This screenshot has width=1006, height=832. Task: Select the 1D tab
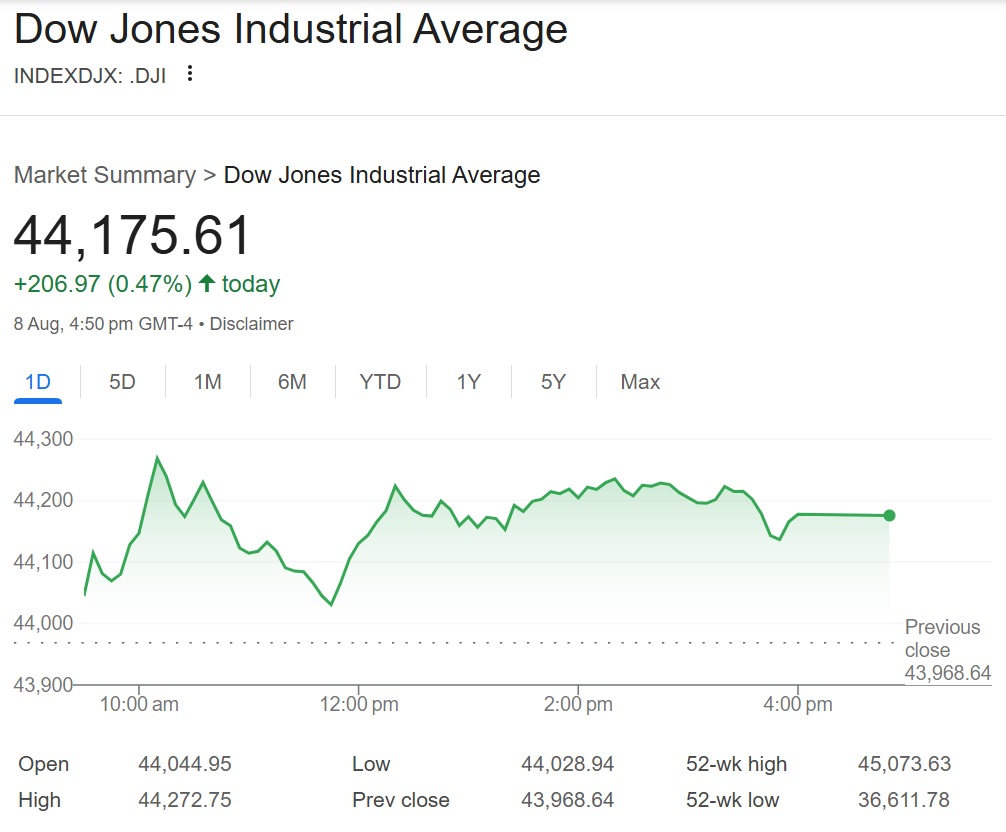tap(37, 381)
